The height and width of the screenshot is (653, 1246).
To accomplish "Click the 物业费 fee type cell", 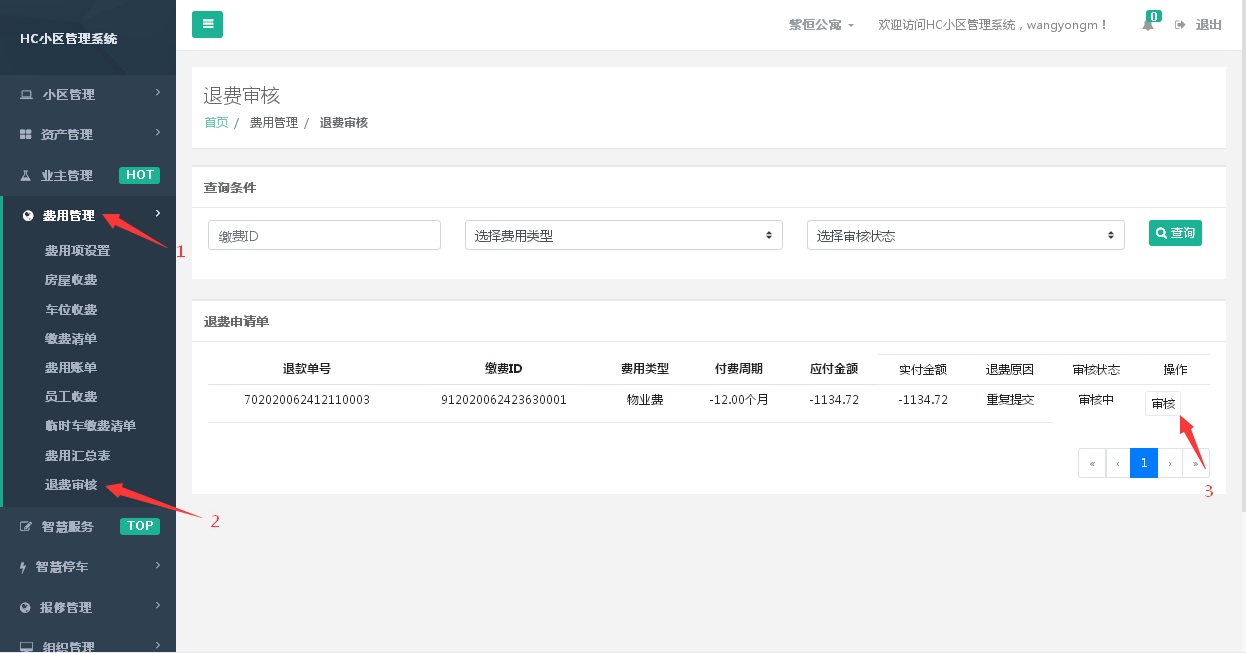I will (645, 400).
